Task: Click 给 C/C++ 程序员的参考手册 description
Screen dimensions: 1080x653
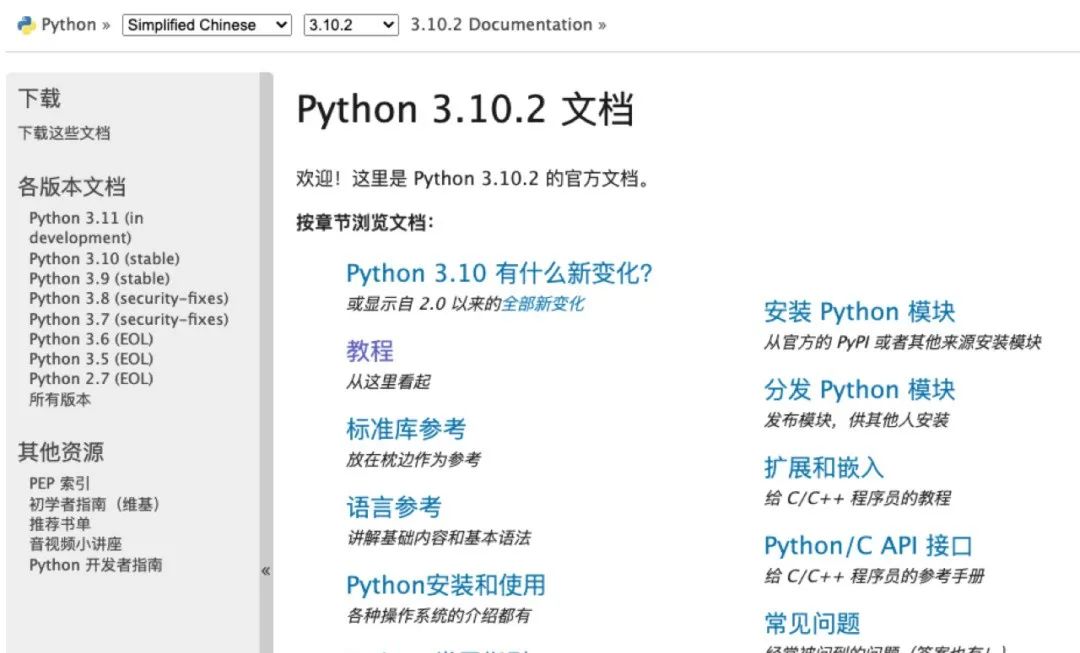Action: [874, 576]
